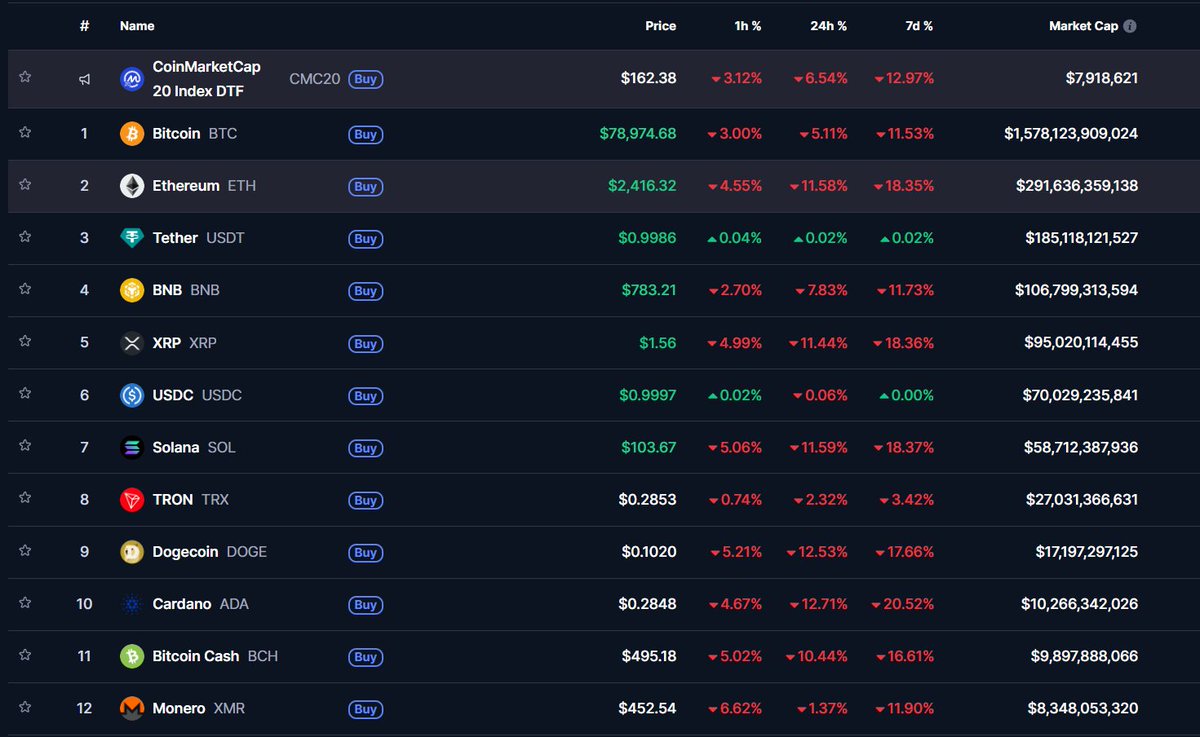Click the Solana logo icon
Image resolution: width=1200 pixels, height=737 pixels.
[132, 447]
